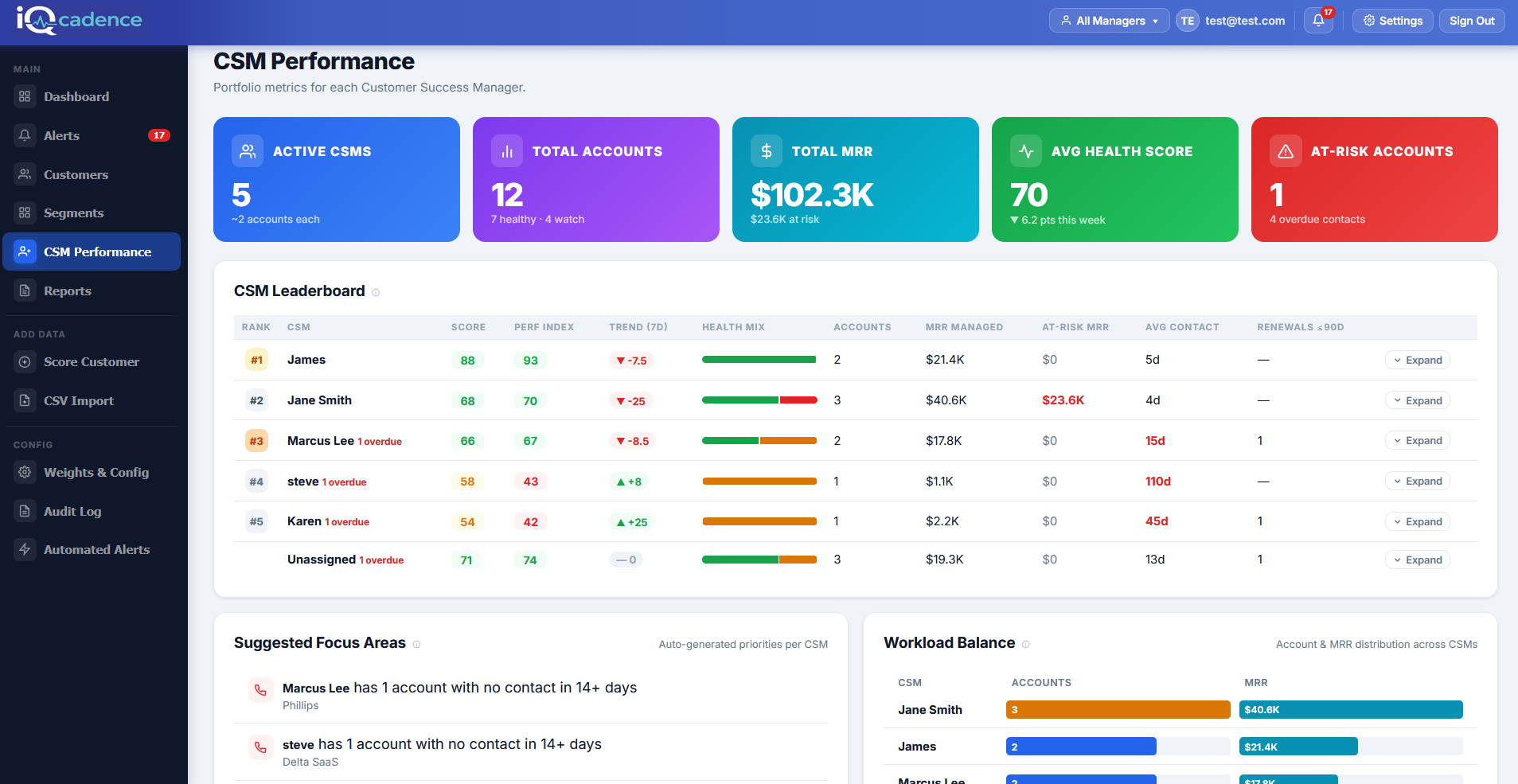Open Score Customer using its target icon
The width and height of the screenshot is (1518, 784).
point(25,361)
